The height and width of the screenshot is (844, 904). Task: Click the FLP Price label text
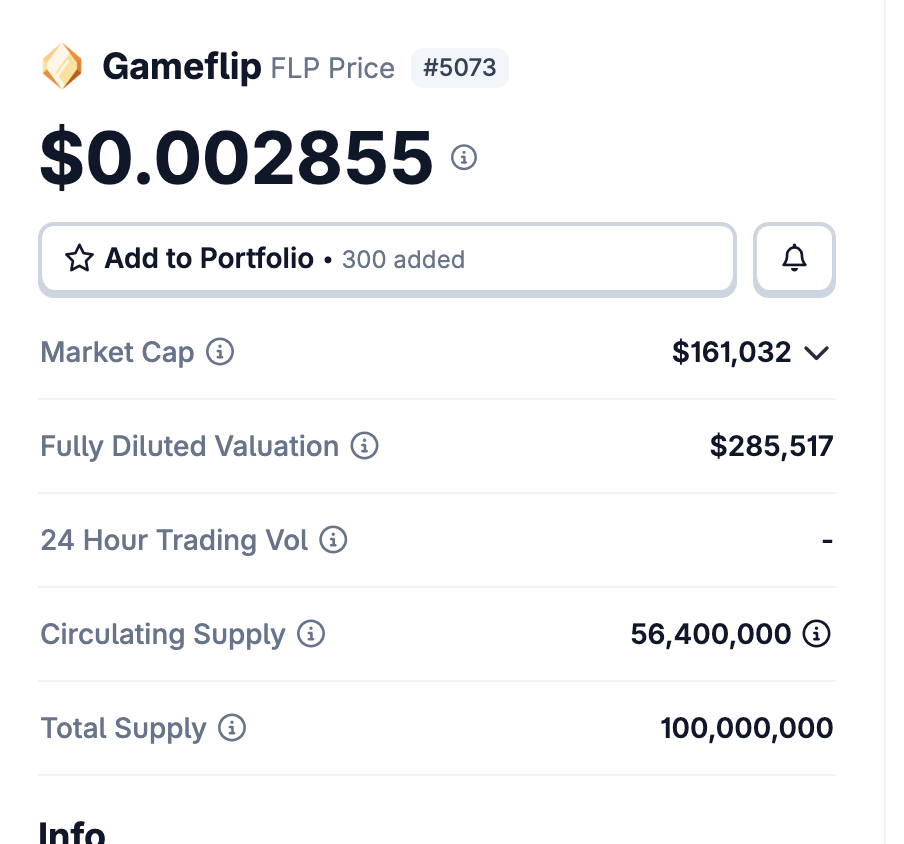[x=333, y=69]
